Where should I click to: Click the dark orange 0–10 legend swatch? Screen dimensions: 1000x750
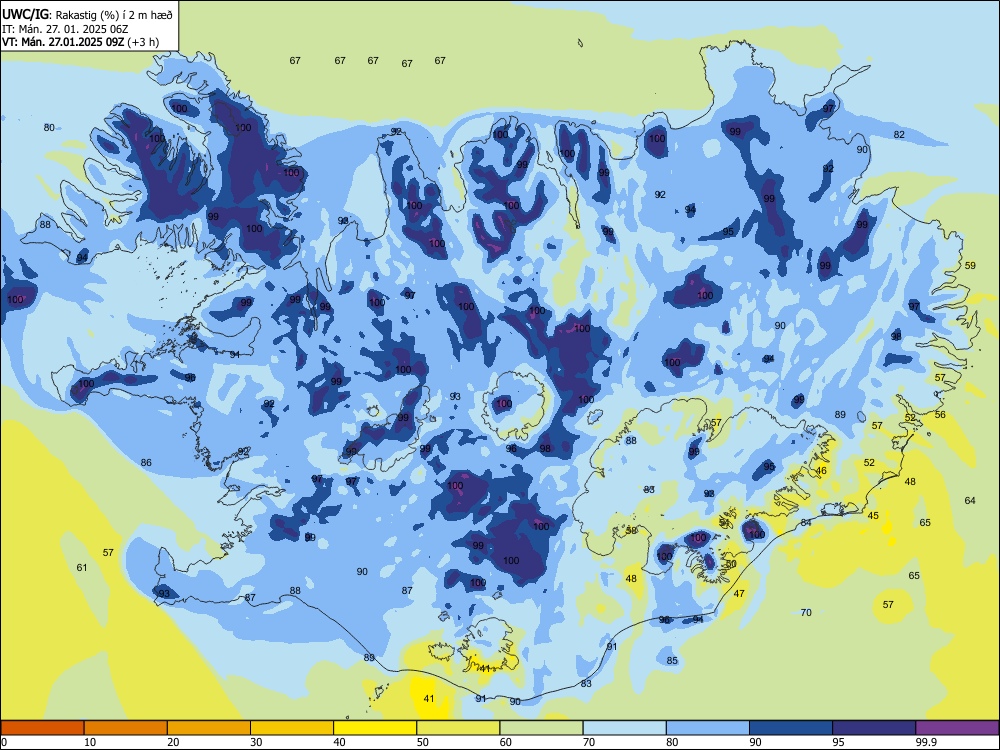pyautogui.click(x=43, y=728)
